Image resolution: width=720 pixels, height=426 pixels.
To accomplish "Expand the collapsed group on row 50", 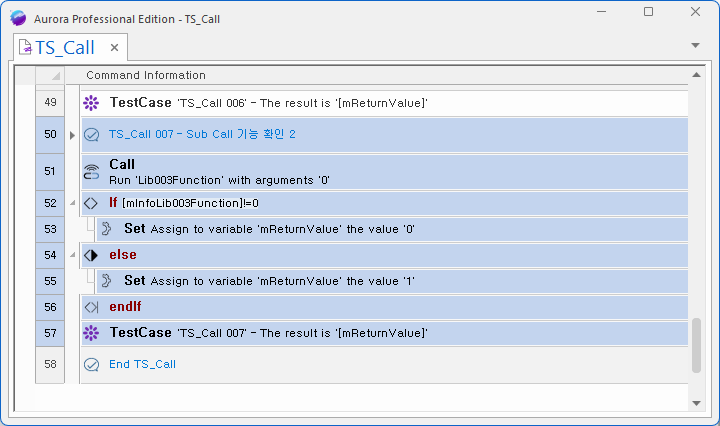I will coord(72,135).
